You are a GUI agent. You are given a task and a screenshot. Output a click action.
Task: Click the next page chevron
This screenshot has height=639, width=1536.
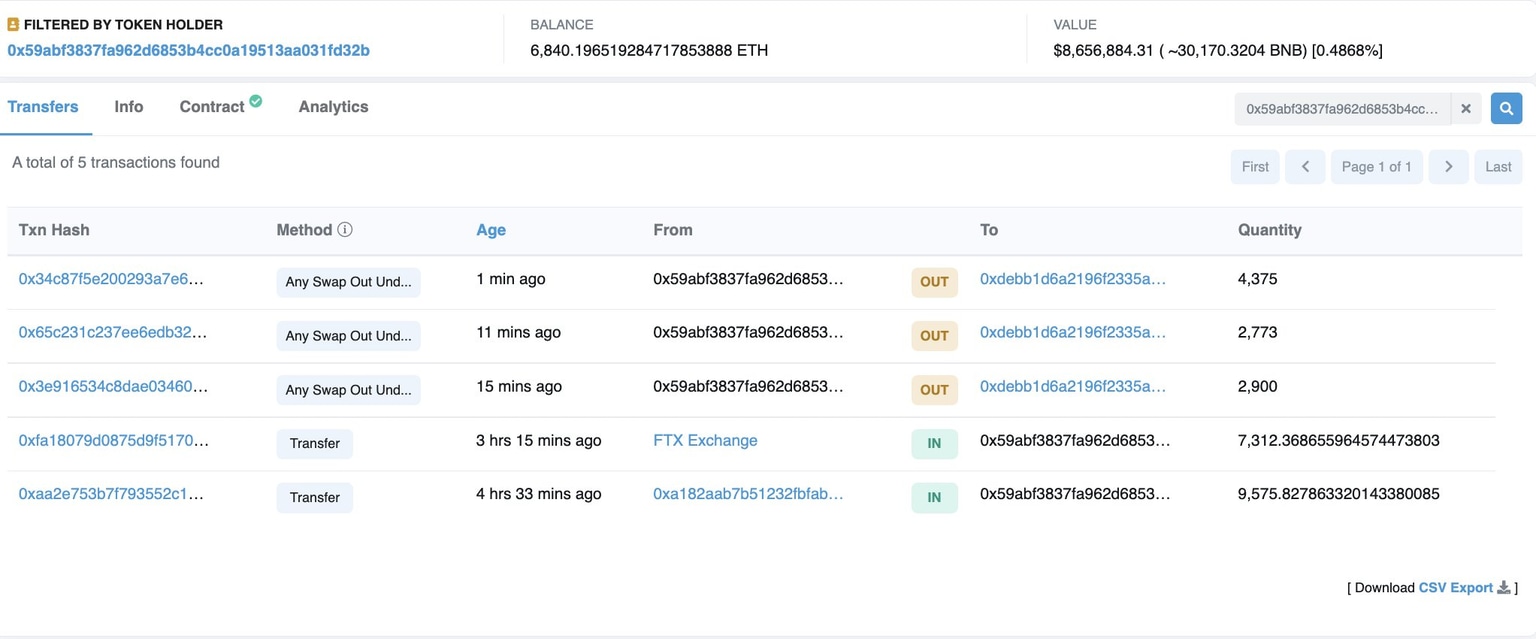click(x=1448, y=166)
